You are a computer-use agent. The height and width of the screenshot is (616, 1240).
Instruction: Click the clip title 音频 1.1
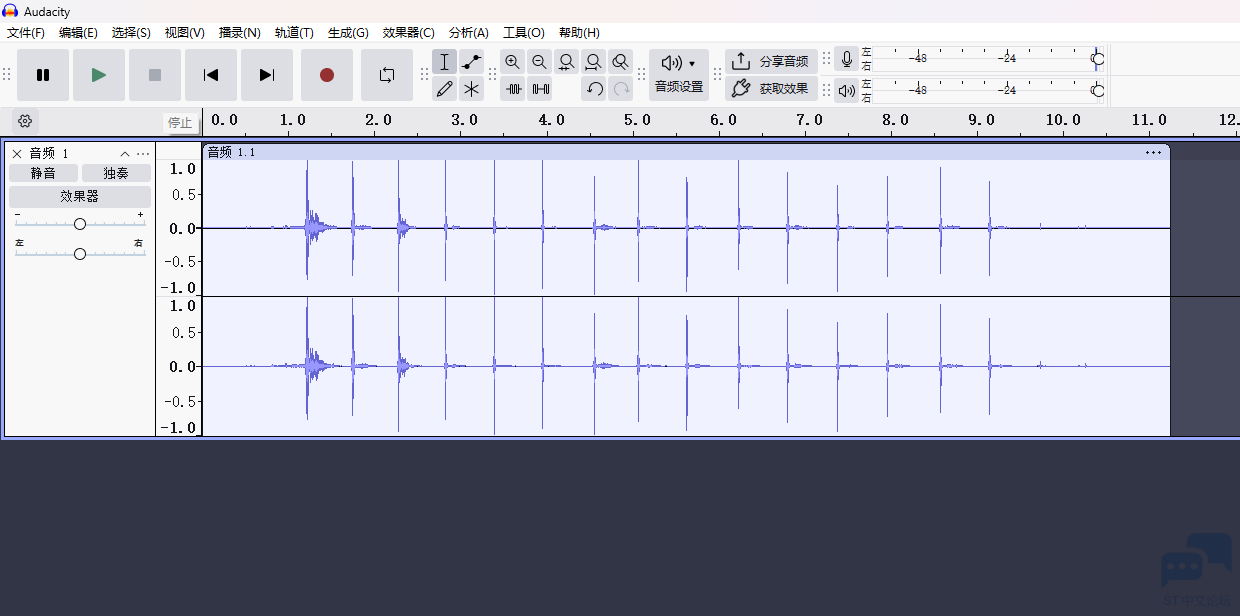coord(232,152)
